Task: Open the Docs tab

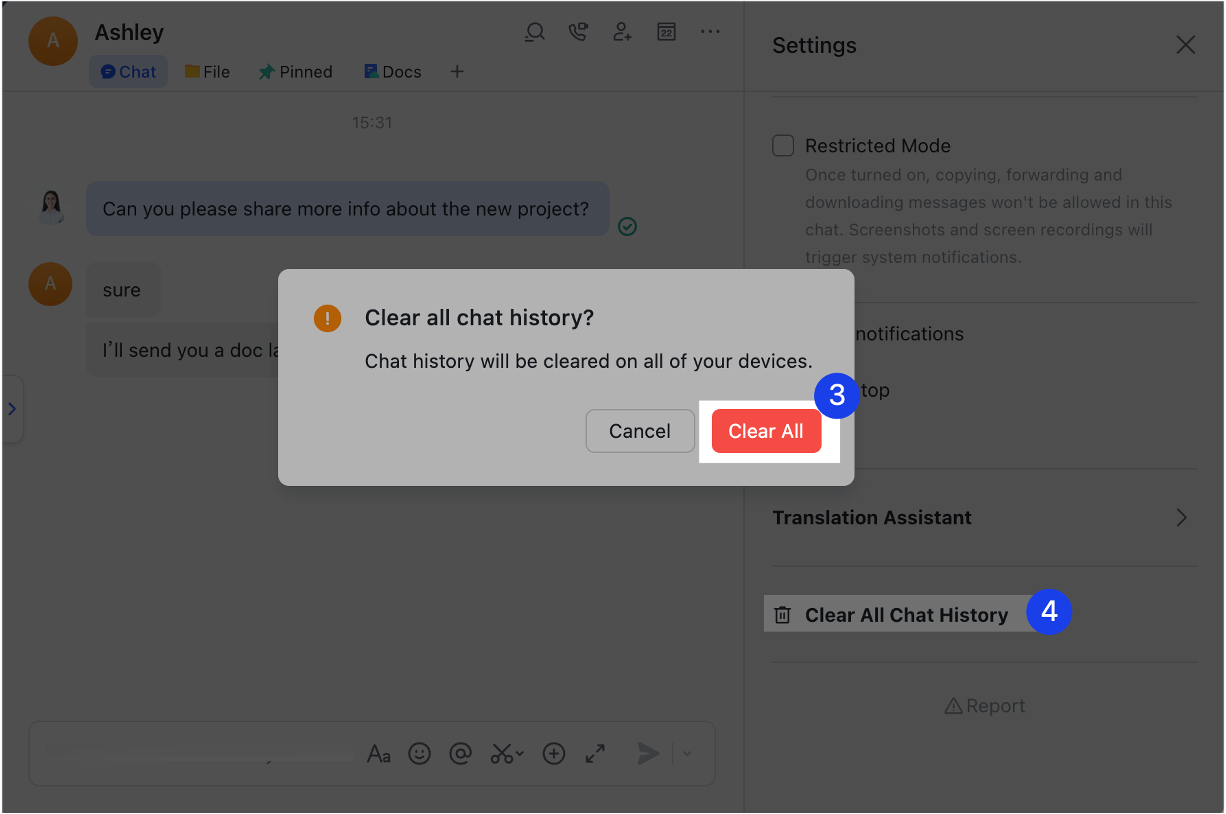Action: (392, 71)
